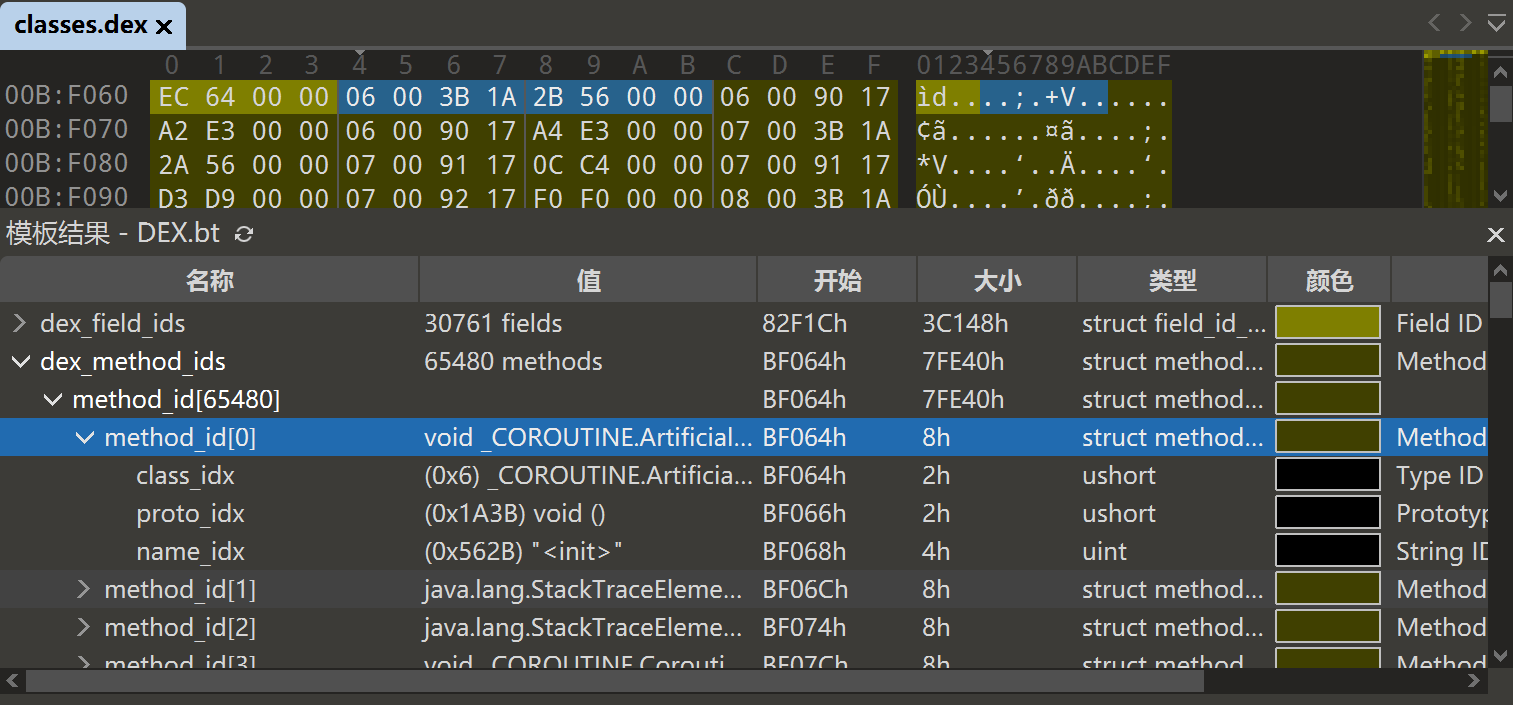1513x705 pixels.
Task: Select the class_idx row
Action: (x=185, y=476)
